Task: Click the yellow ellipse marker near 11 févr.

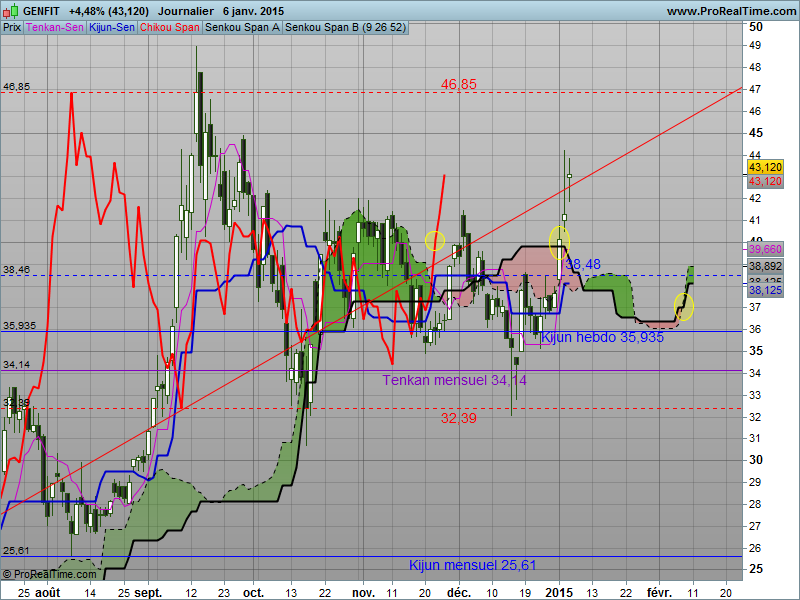Action: click(684, 307)
